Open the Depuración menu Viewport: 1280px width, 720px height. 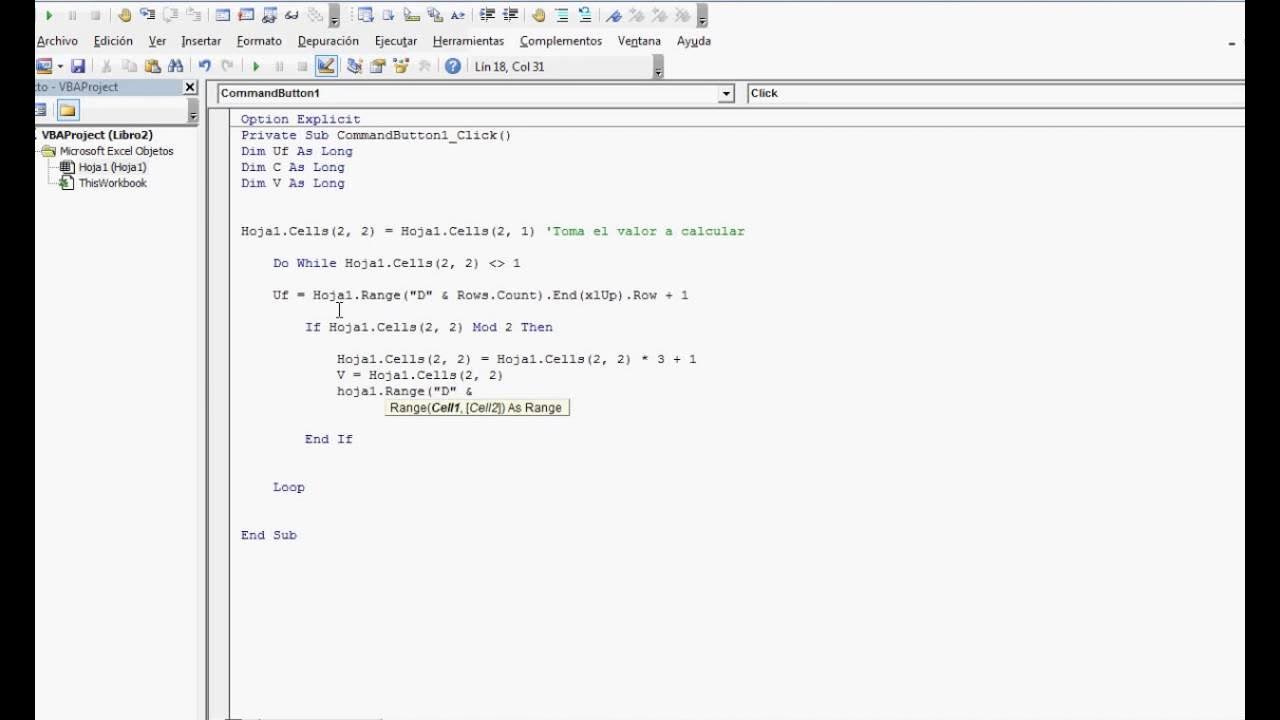328,41
